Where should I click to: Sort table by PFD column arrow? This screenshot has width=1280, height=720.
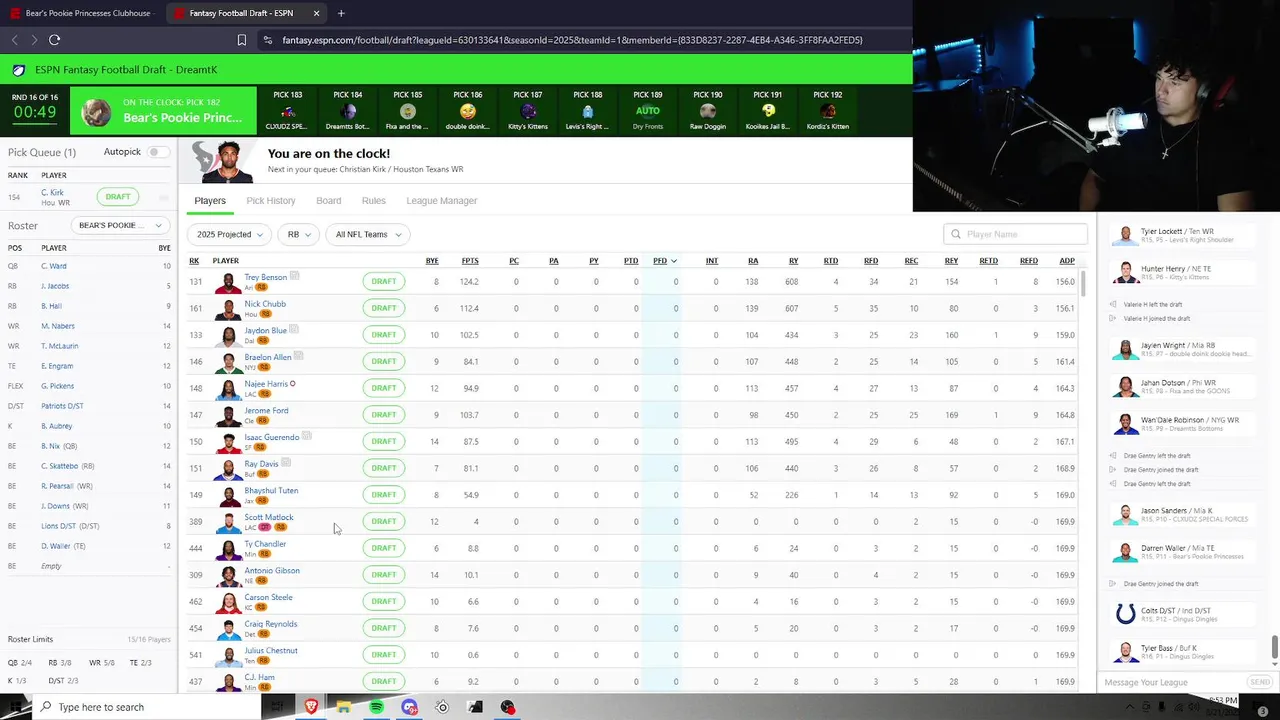click(674, 261)
